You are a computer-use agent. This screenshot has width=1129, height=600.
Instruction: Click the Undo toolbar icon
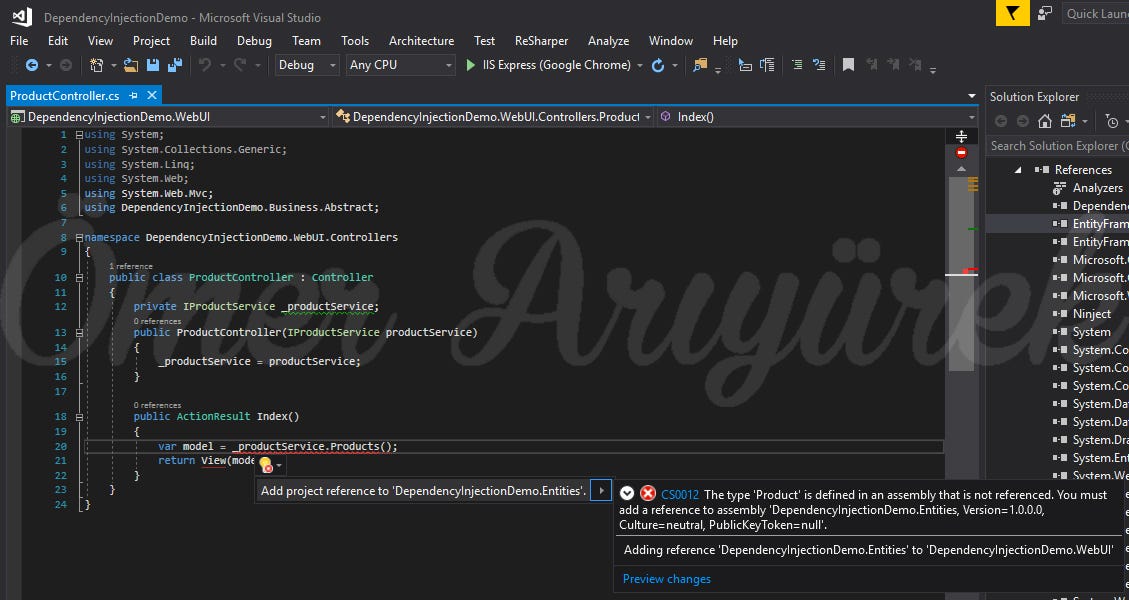[205, 65]
